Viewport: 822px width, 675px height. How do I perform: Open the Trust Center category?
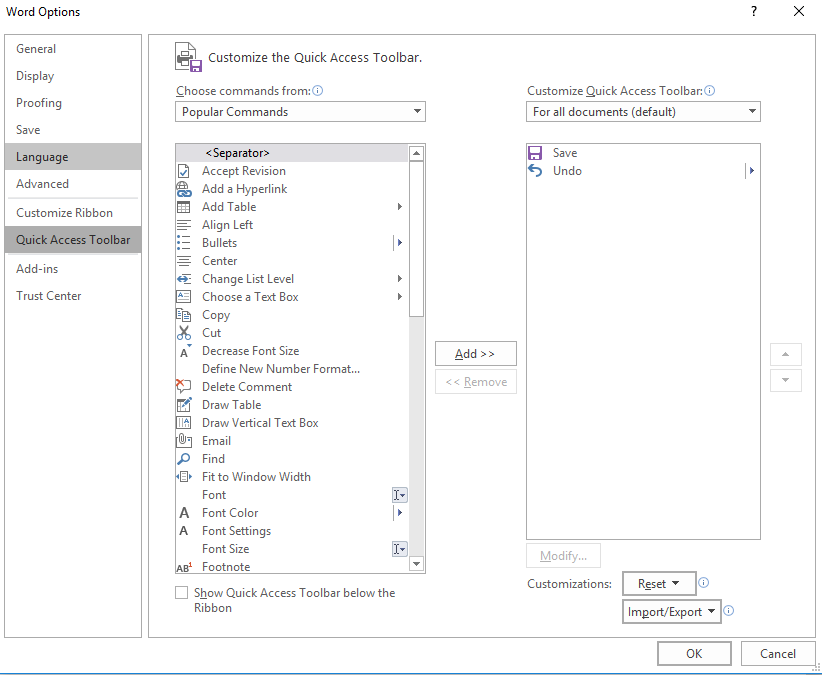(x=73, y=296)
